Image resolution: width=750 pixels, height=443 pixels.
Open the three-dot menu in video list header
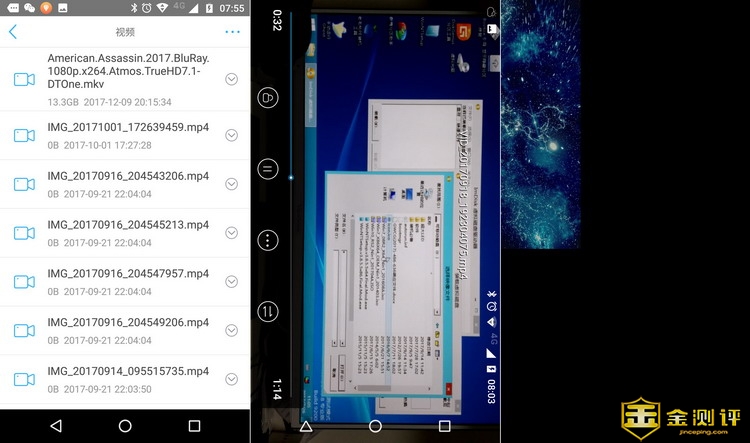[232, 32]
